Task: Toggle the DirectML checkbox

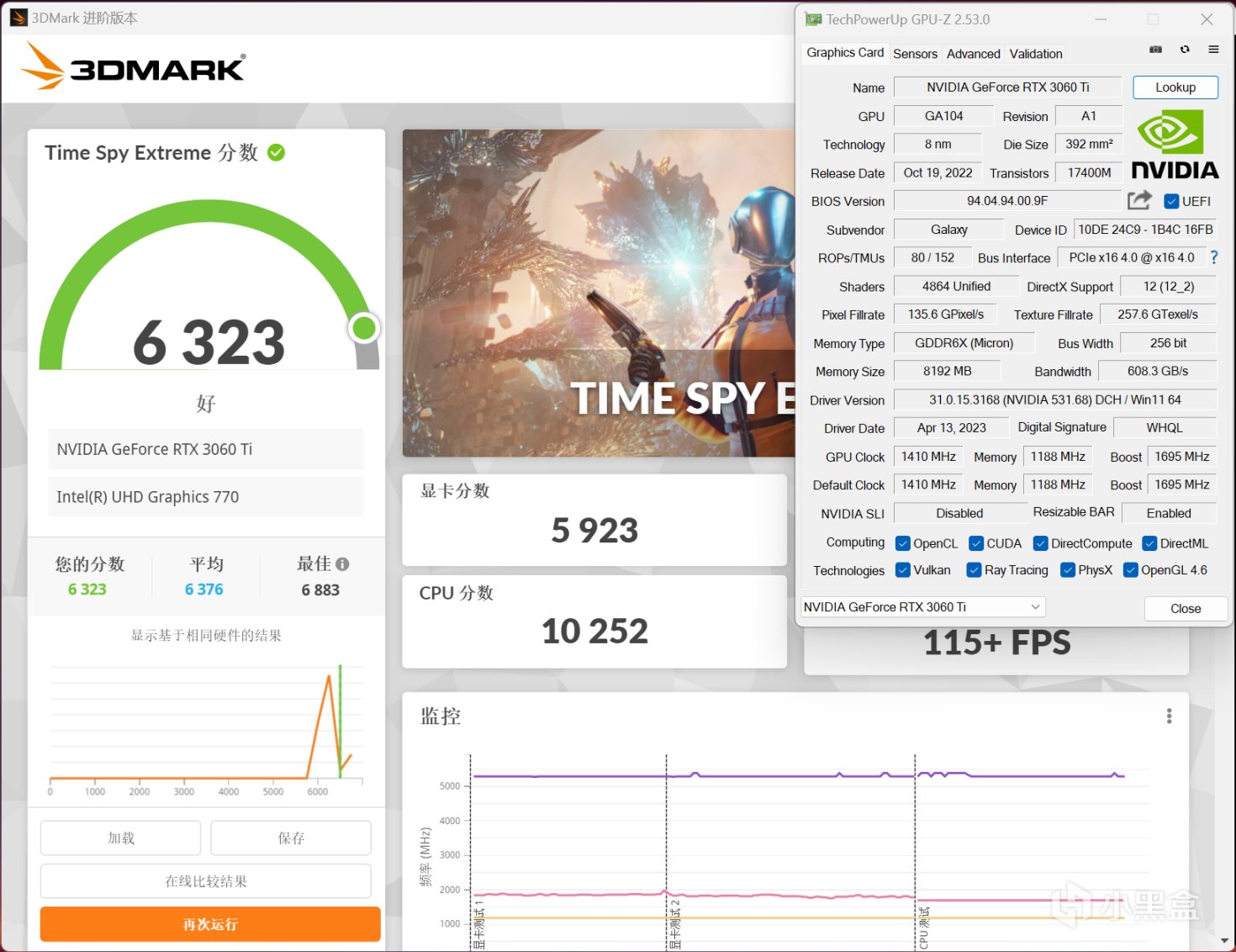Action: (1150, 543)
